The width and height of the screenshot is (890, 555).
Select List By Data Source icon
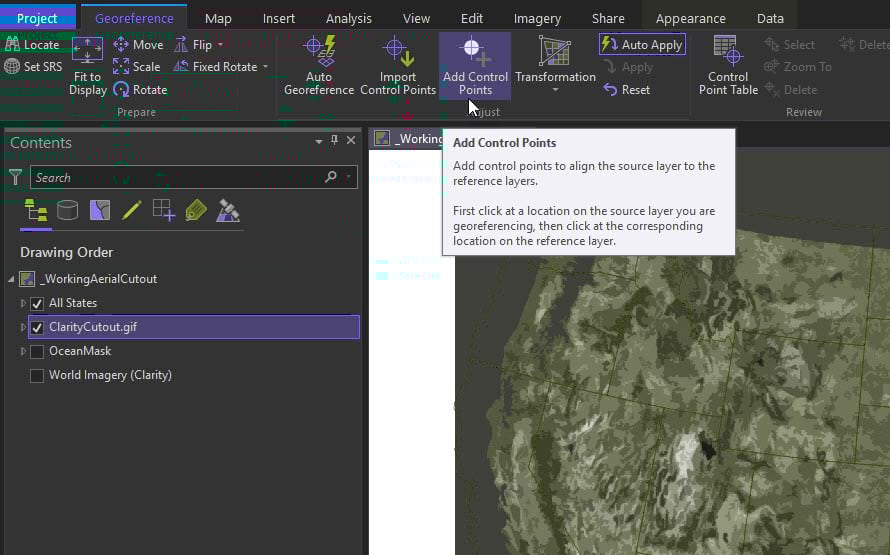pos(68,211)
